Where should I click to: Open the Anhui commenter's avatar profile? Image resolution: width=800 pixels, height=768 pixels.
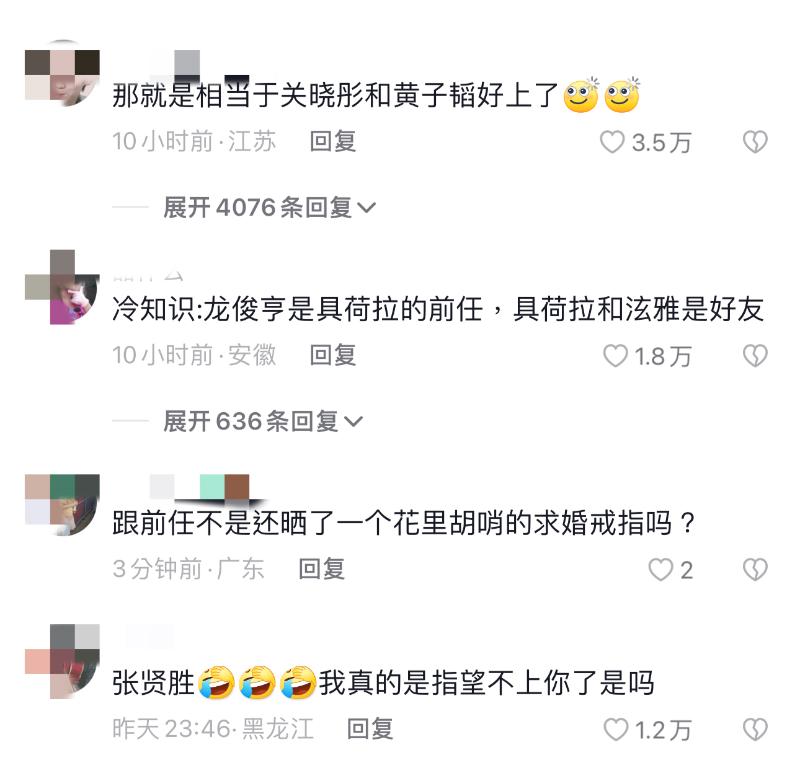[x=62, y=287]
